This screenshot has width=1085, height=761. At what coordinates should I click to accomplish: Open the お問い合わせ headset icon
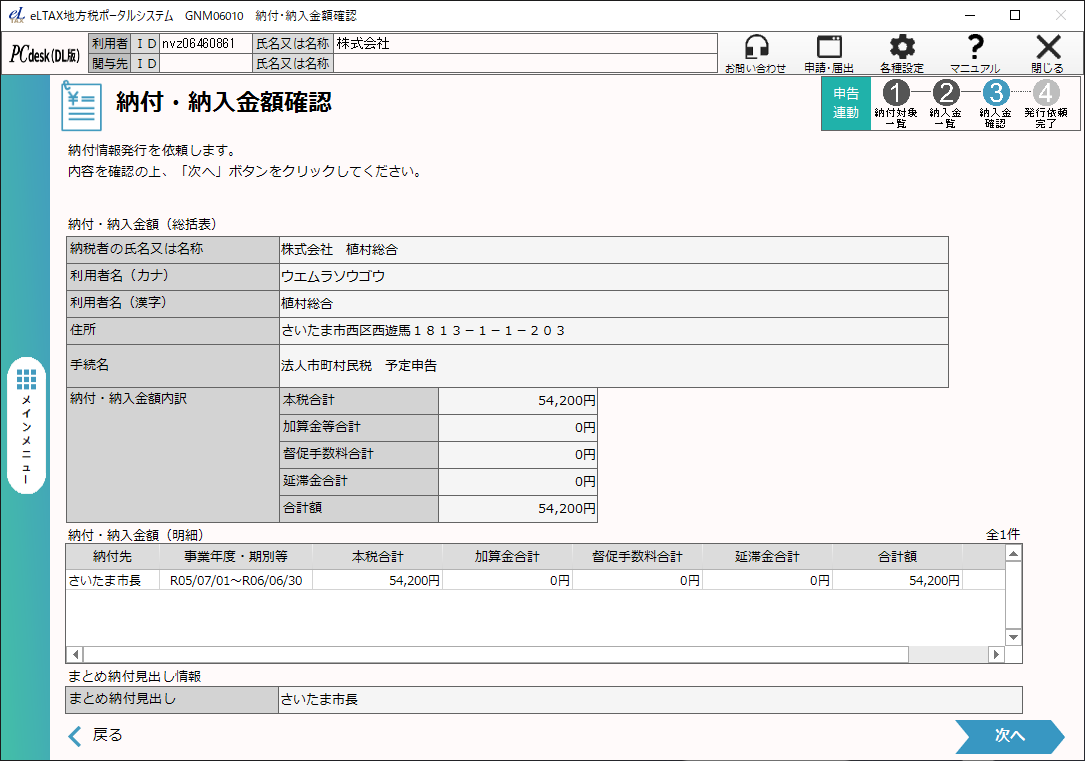[756, 53]
